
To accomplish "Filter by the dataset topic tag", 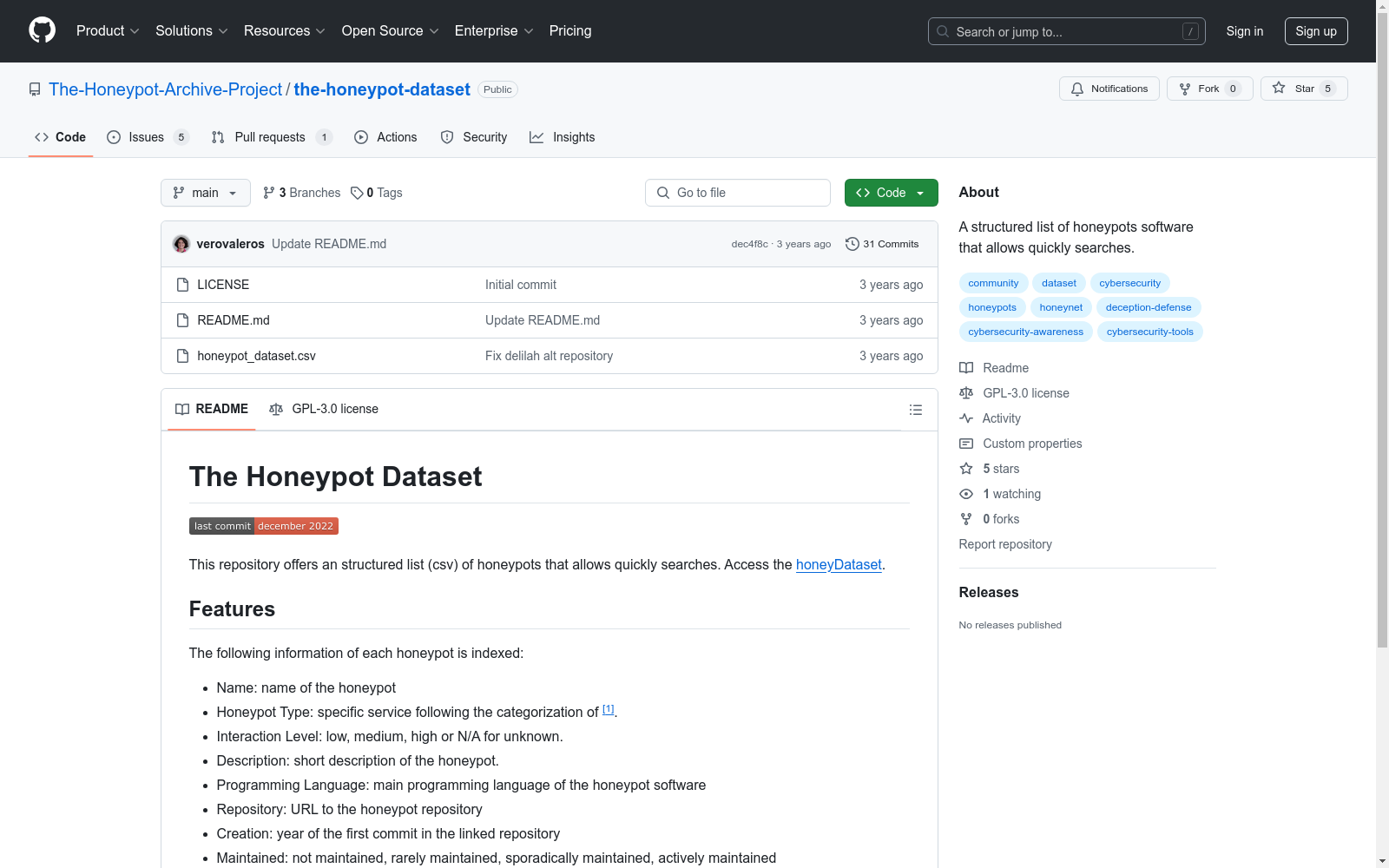I will (1059, 283).
